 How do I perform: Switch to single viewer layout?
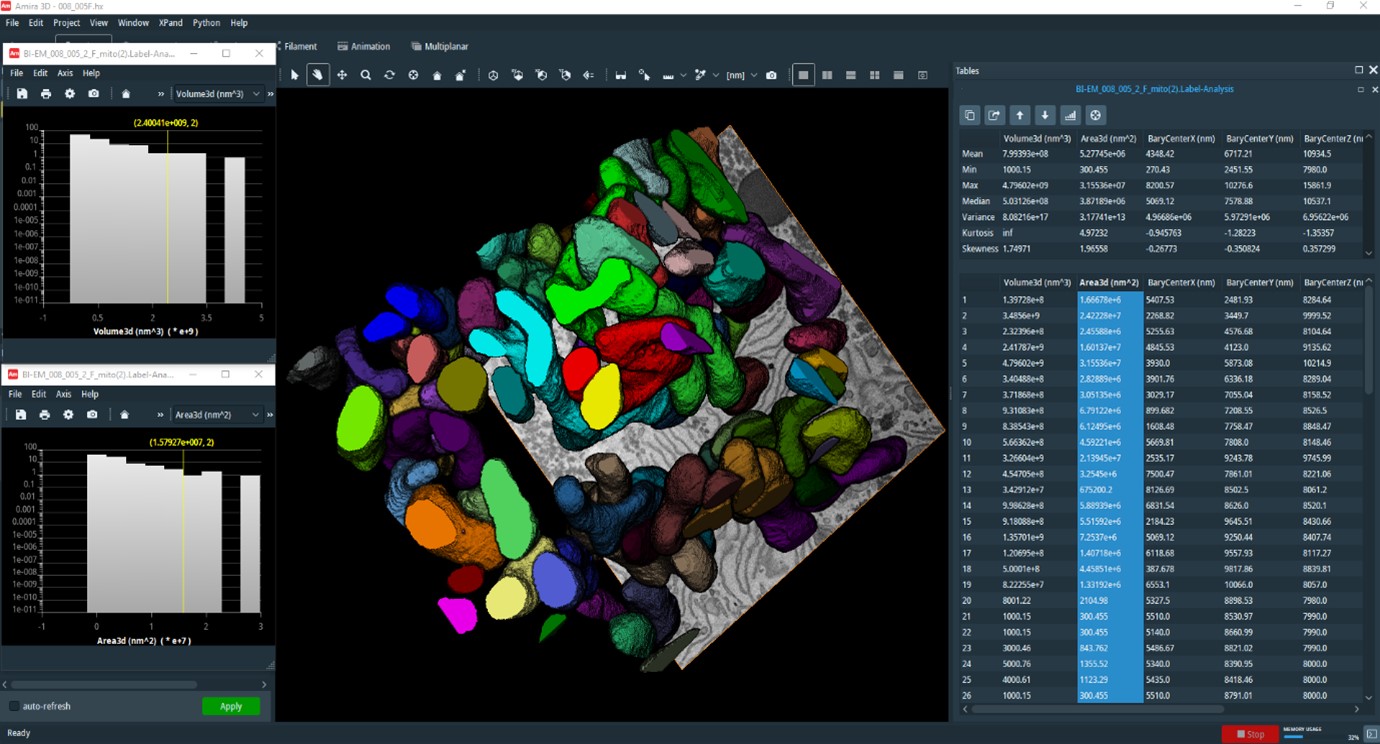[803, 75]
